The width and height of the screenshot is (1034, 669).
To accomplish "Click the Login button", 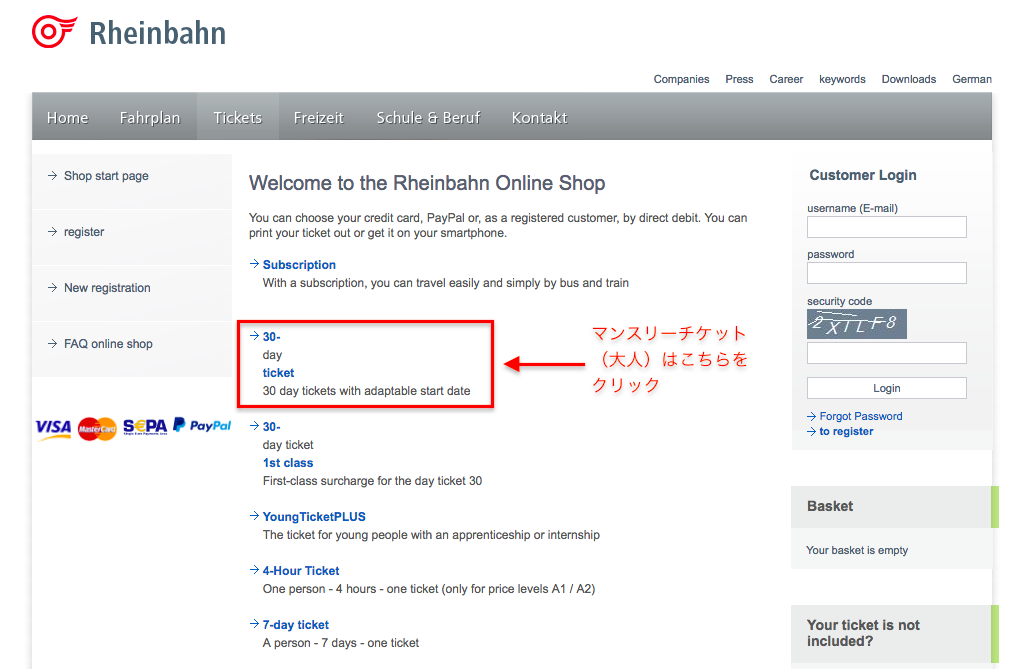I will point(886,388).
